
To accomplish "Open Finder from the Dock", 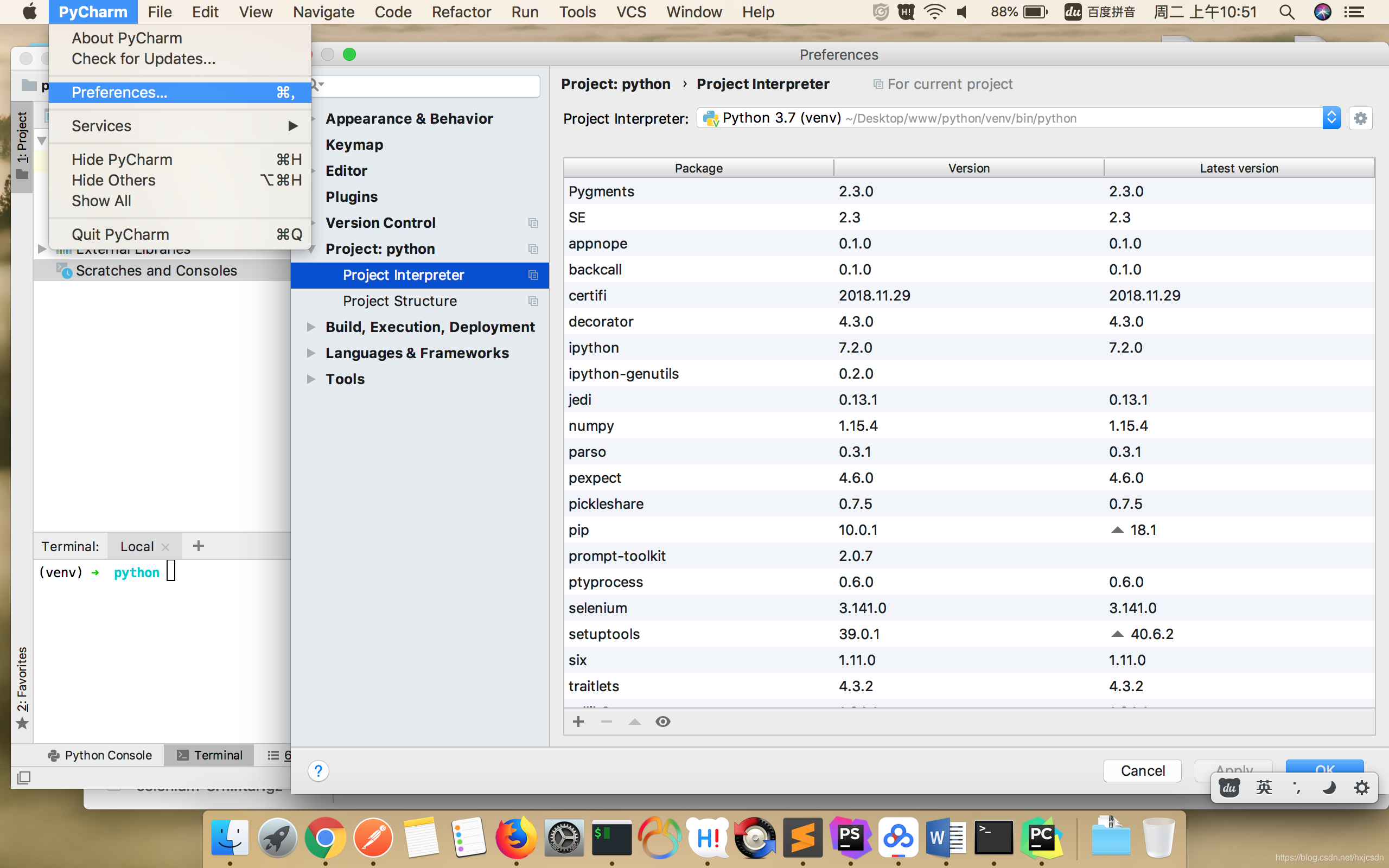I will [230, 837].
